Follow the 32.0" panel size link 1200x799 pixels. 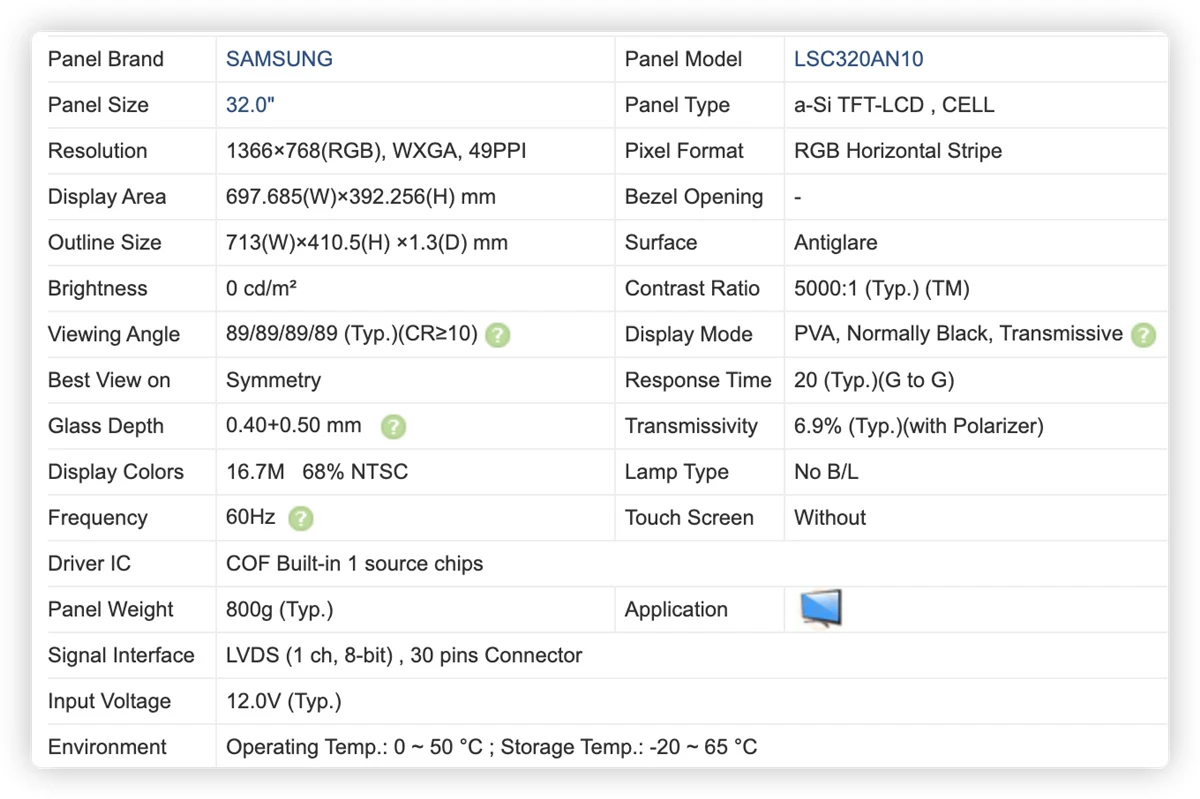point(250,105)
